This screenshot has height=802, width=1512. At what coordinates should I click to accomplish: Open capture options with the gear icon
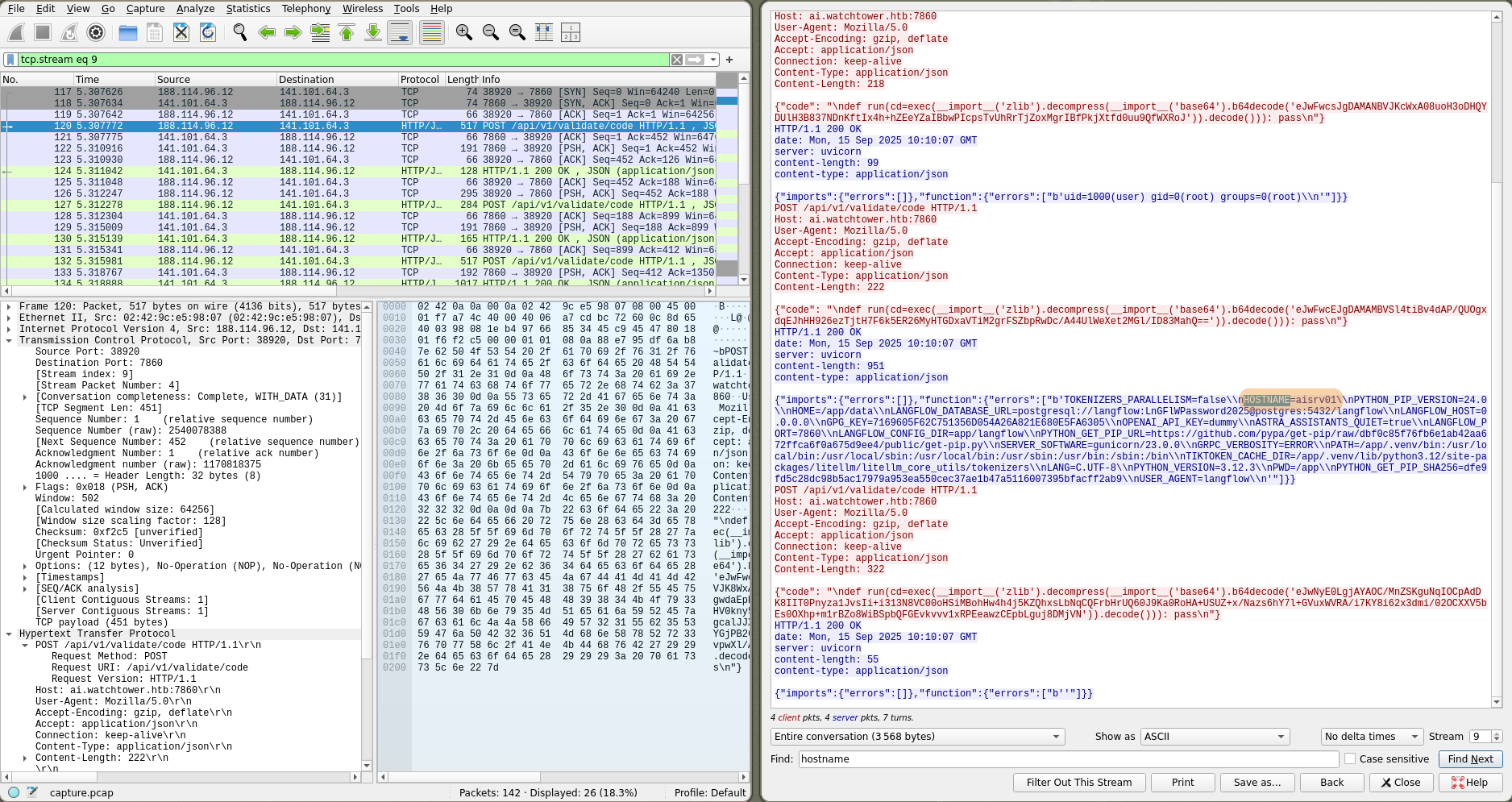(x=95, y=32)
